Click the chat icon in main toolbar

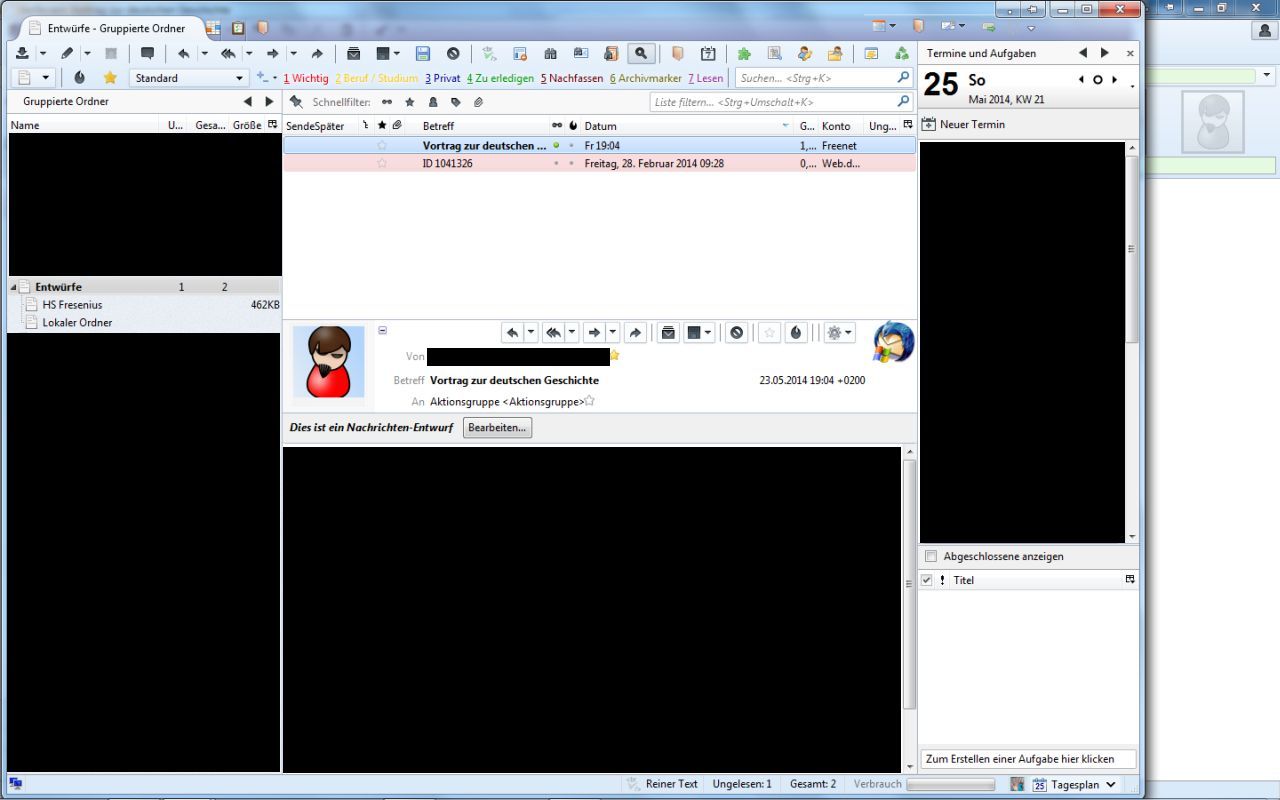[148, 54]
